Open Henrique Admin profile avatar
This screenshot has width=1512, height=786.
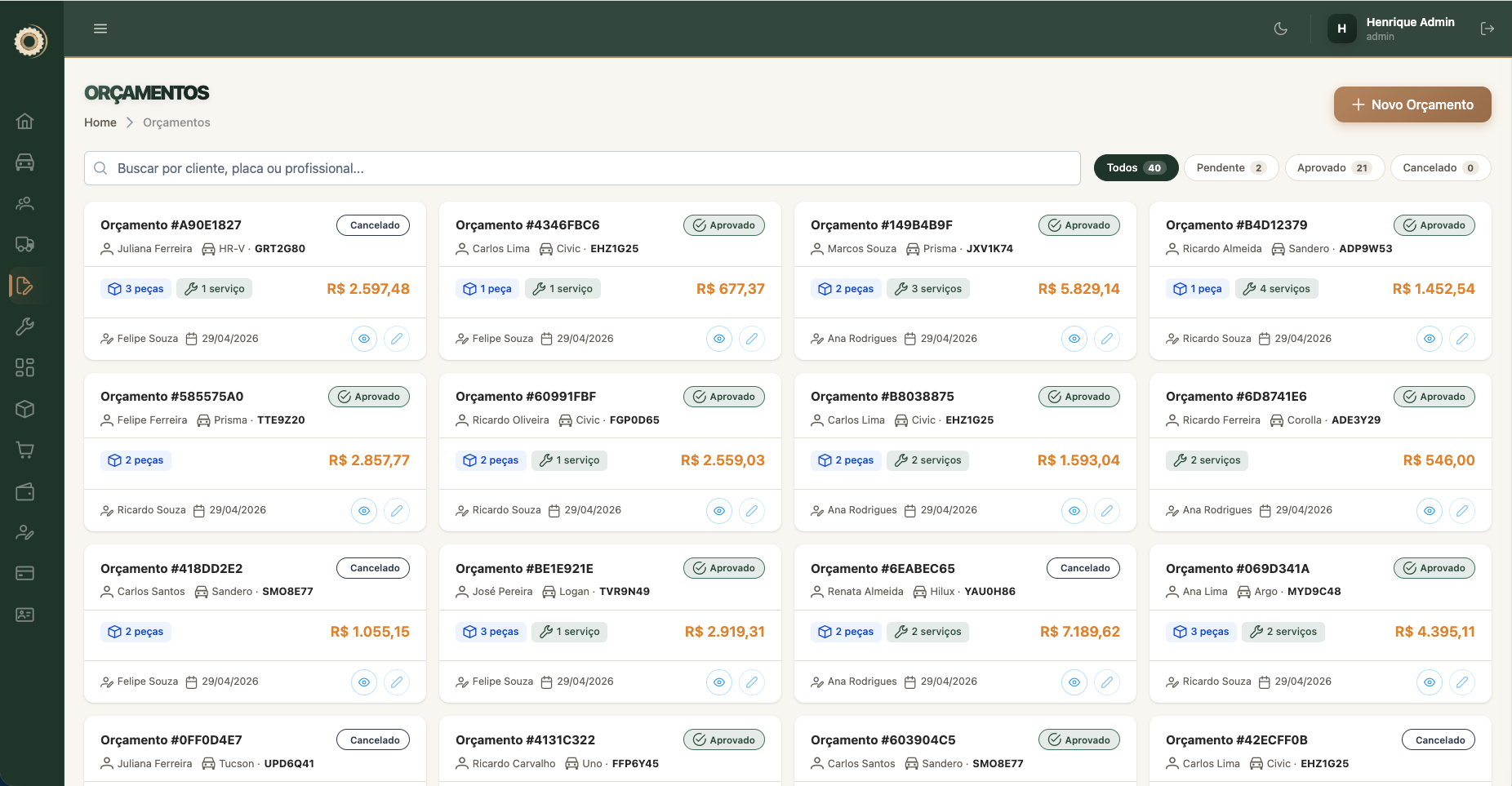click(x=1341, y=29)
